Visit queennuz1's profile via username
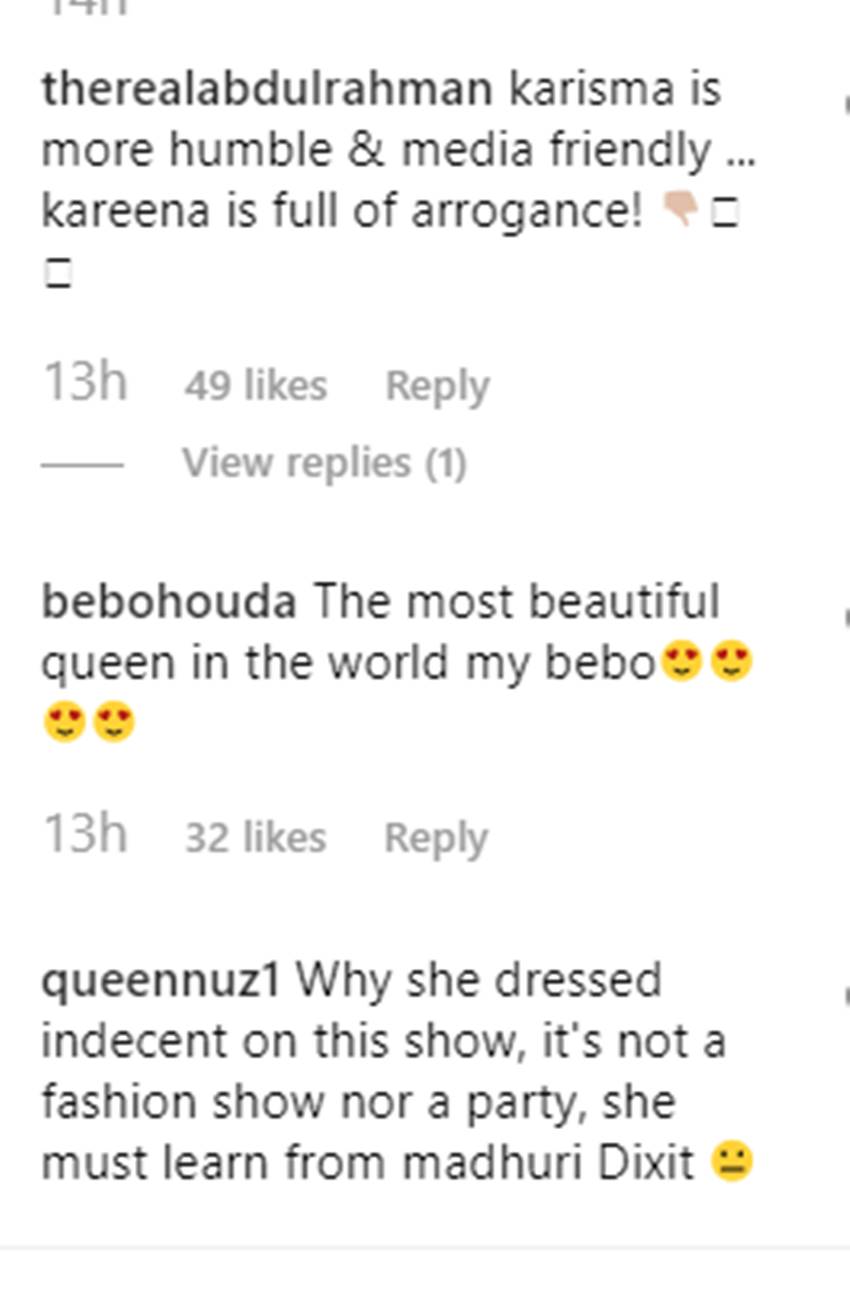Screen dimensions: 850x1289 (x=160, y=980)
